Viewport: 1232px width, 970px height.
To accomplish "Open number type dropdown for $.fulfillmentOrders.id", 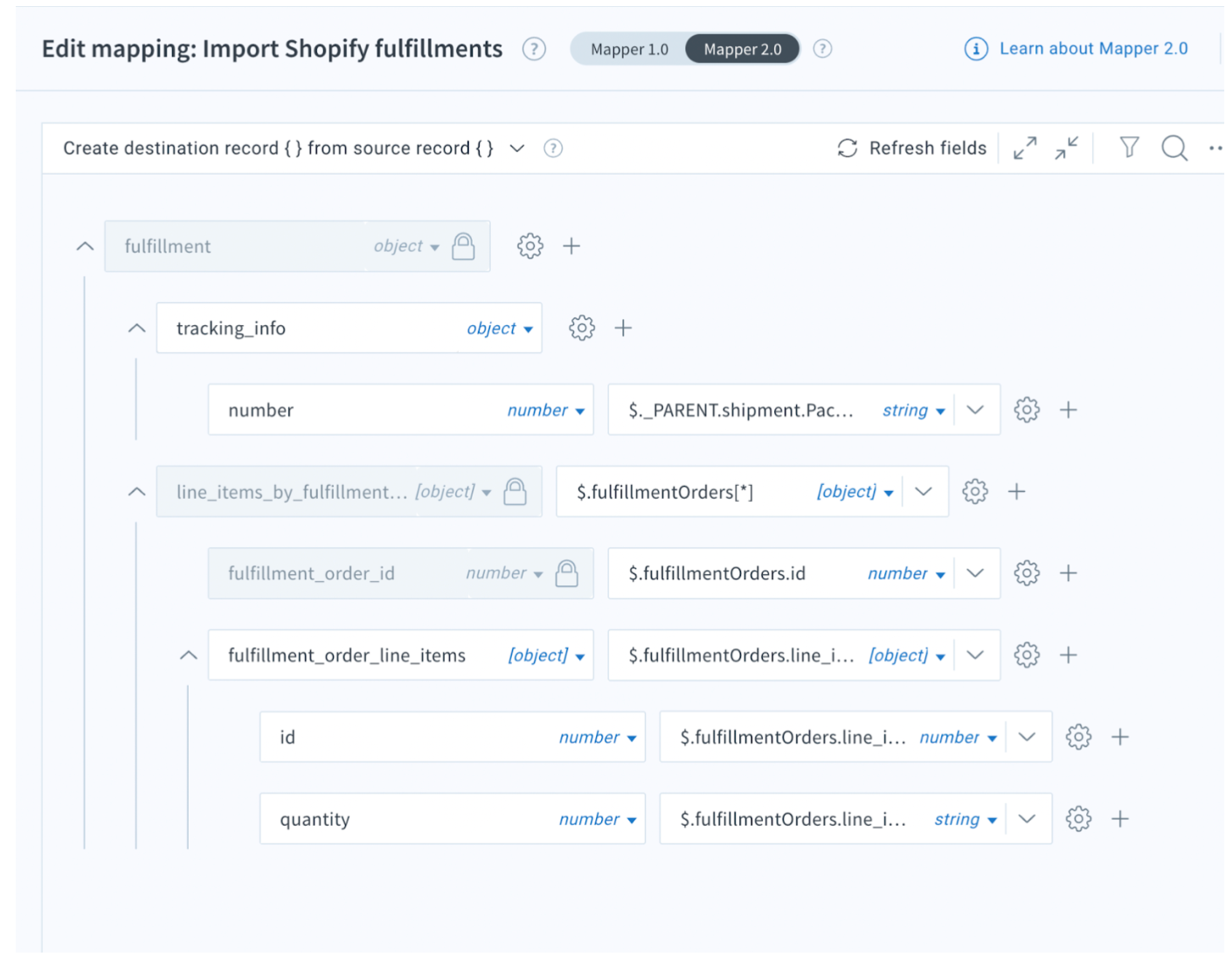I will point(906,573).
